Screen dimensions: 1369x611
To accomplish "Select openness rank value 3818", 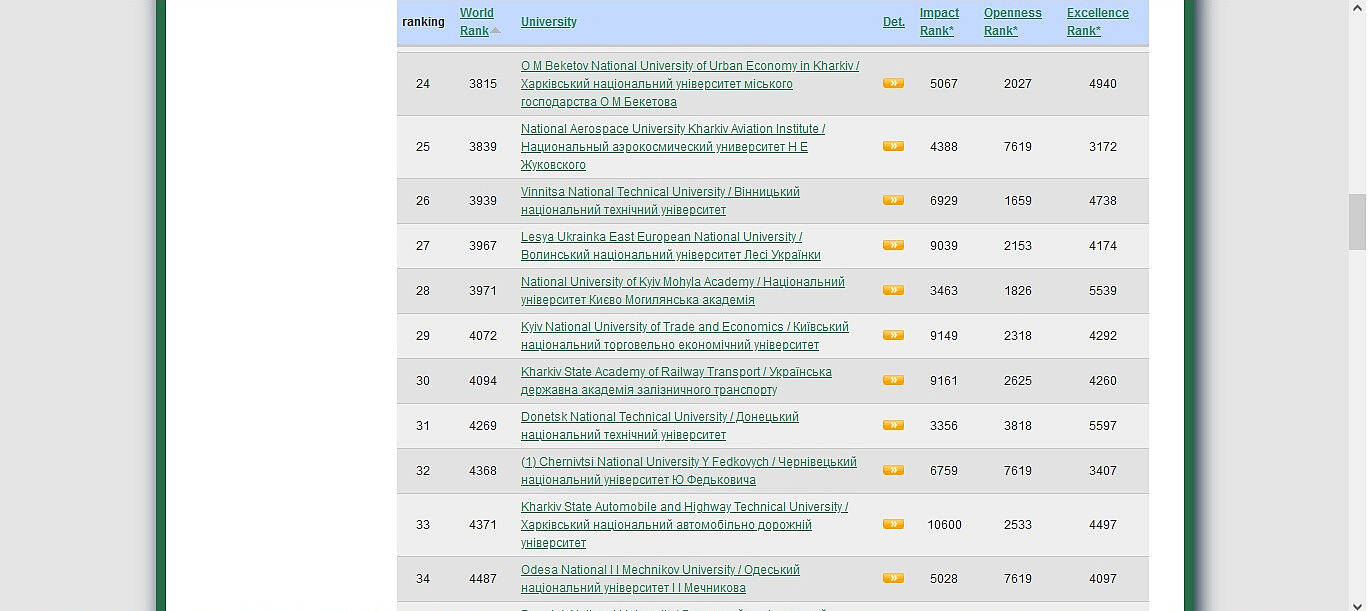I will coord(1018,426).
